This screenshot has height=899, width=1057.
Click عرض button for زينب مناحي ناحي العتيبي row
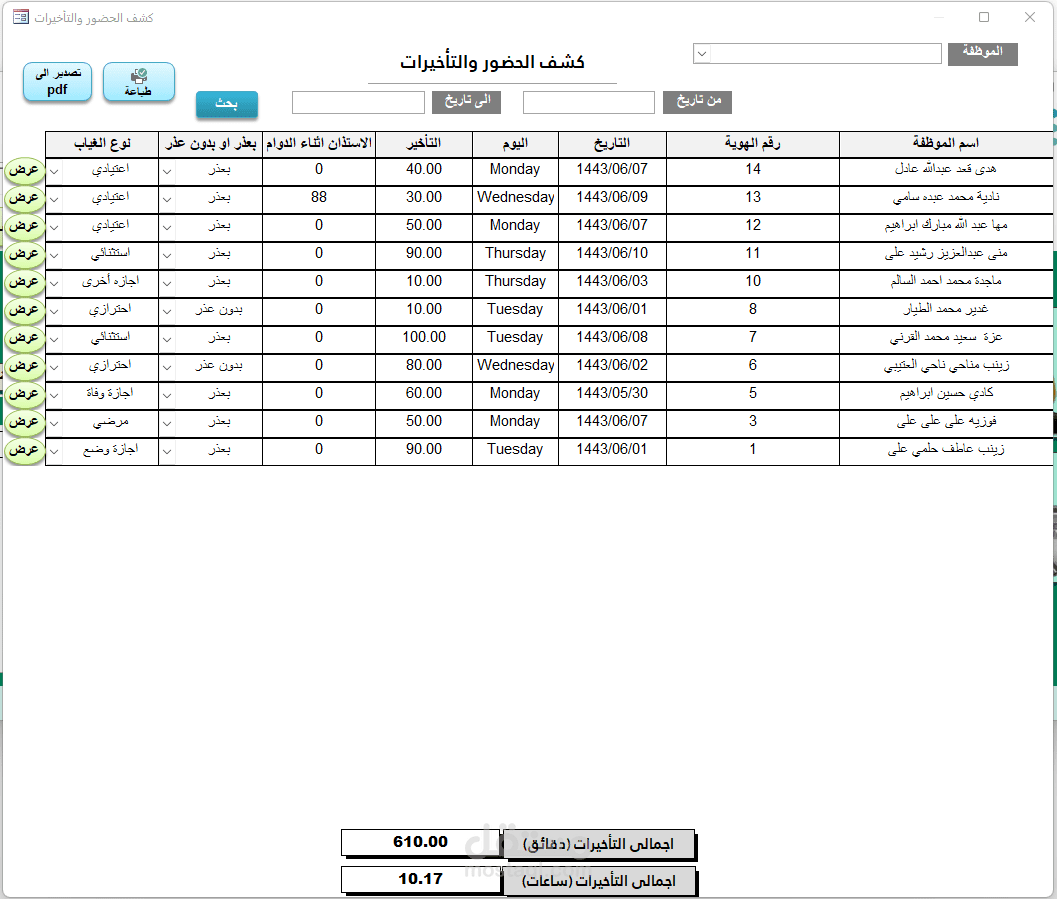tap(24, 367)
